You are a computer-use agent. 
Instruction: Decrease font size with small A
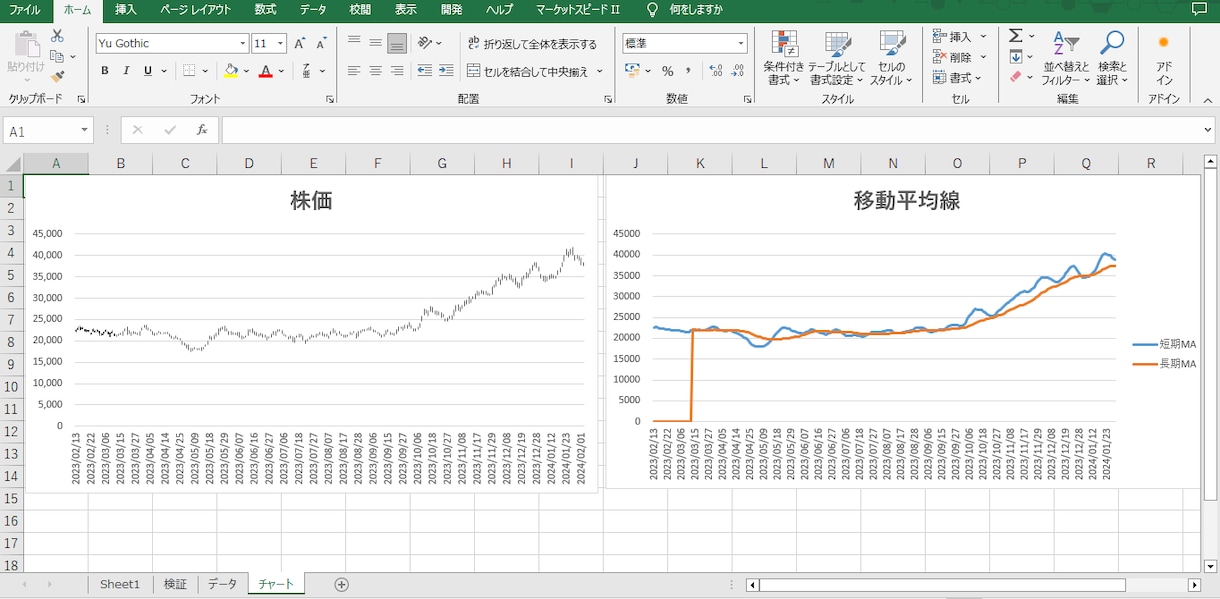pos(321,44)
